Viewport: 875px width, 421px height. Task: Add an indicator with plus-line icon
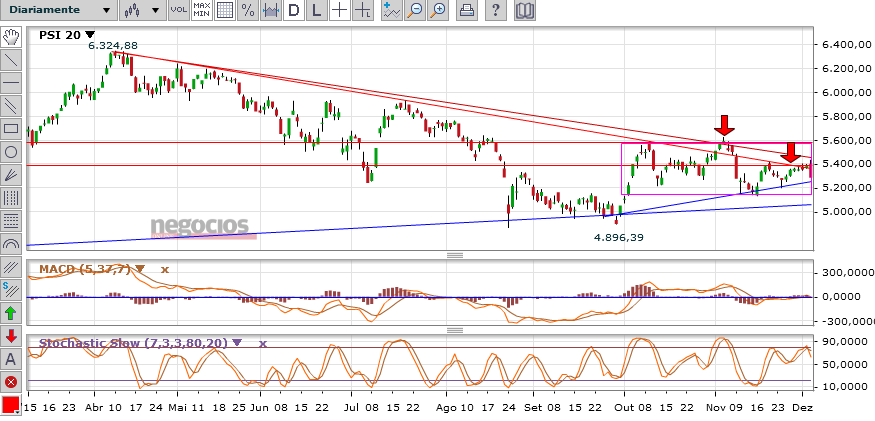click(392, 9)
